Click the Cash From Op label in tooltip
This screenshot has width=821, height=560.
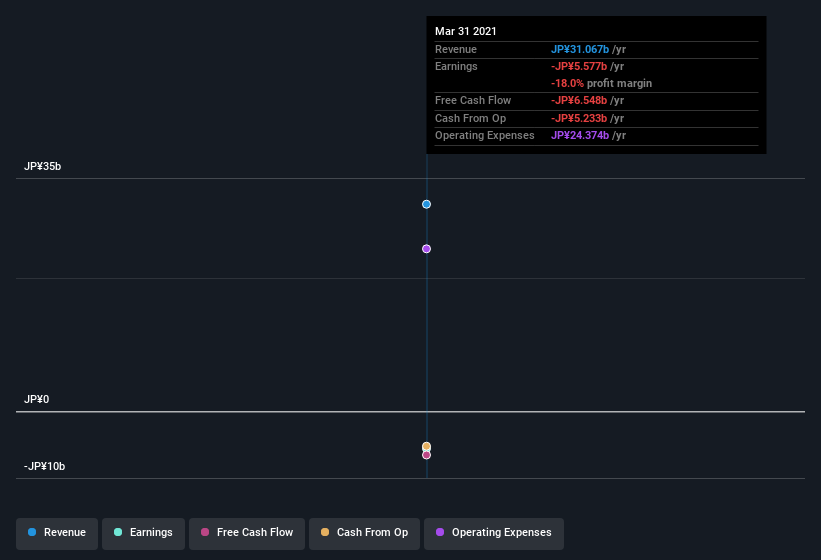[470, 118]
